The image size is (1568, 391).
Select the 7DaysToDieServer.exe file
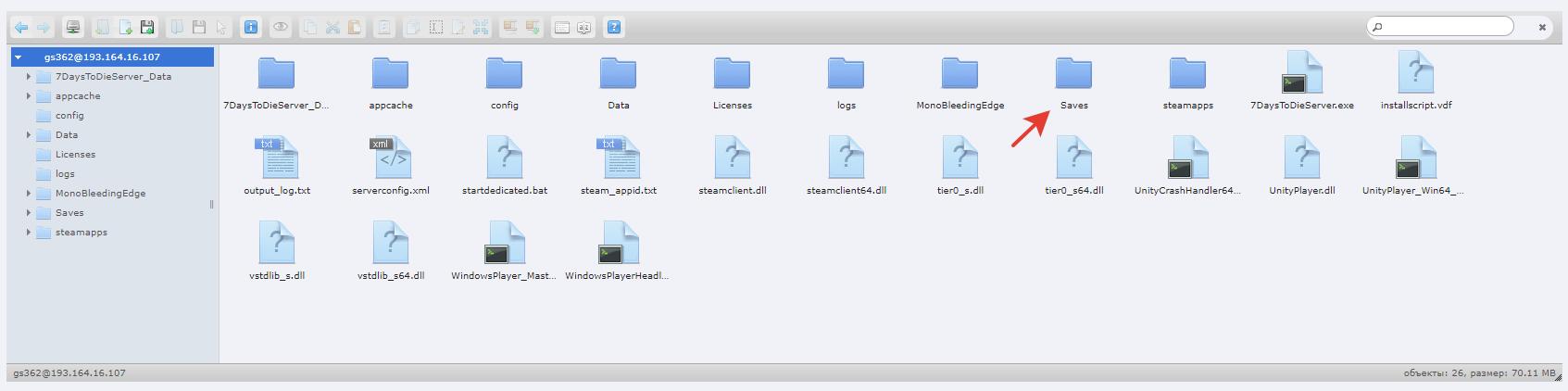click(1301, 81)
